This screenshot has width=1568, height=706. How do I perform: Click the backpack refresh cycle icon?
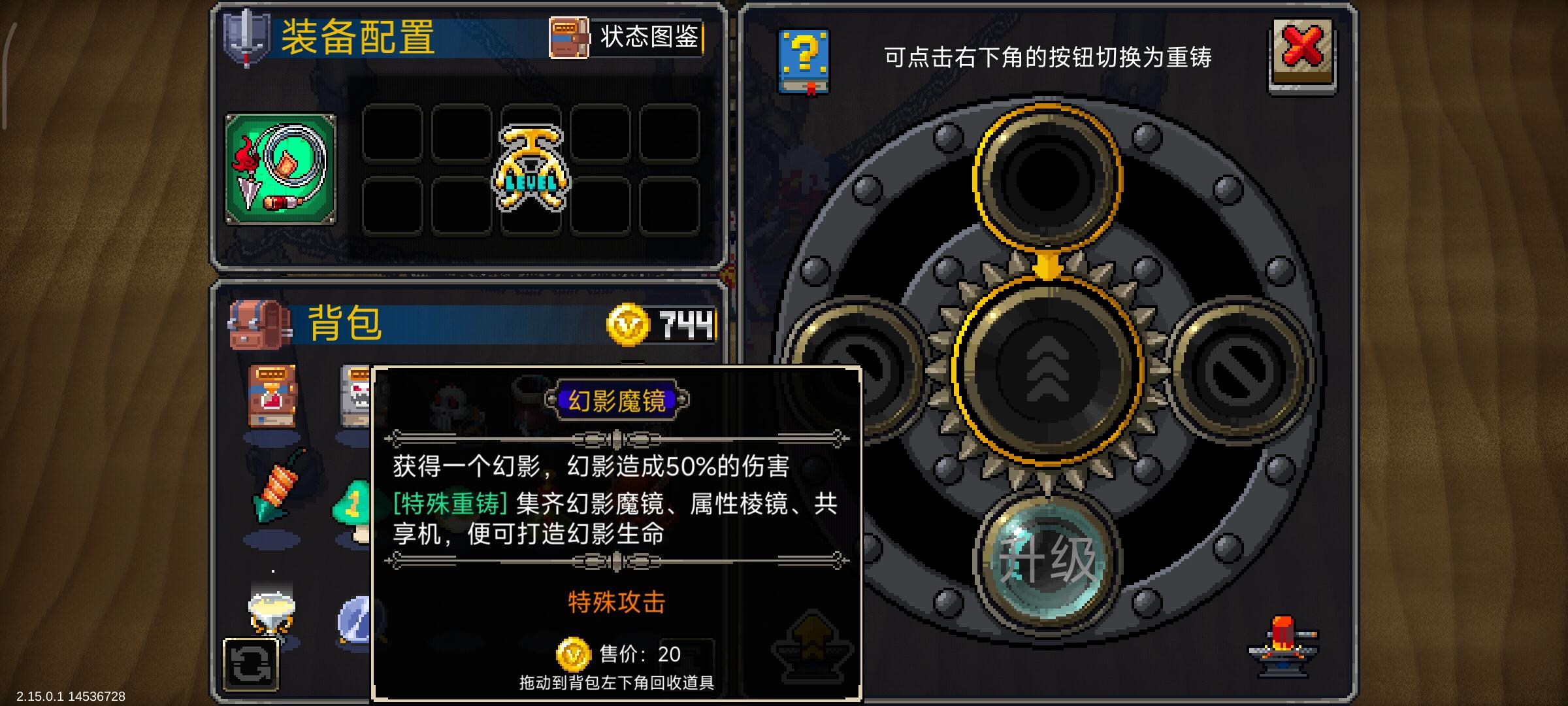click(251, 665)
